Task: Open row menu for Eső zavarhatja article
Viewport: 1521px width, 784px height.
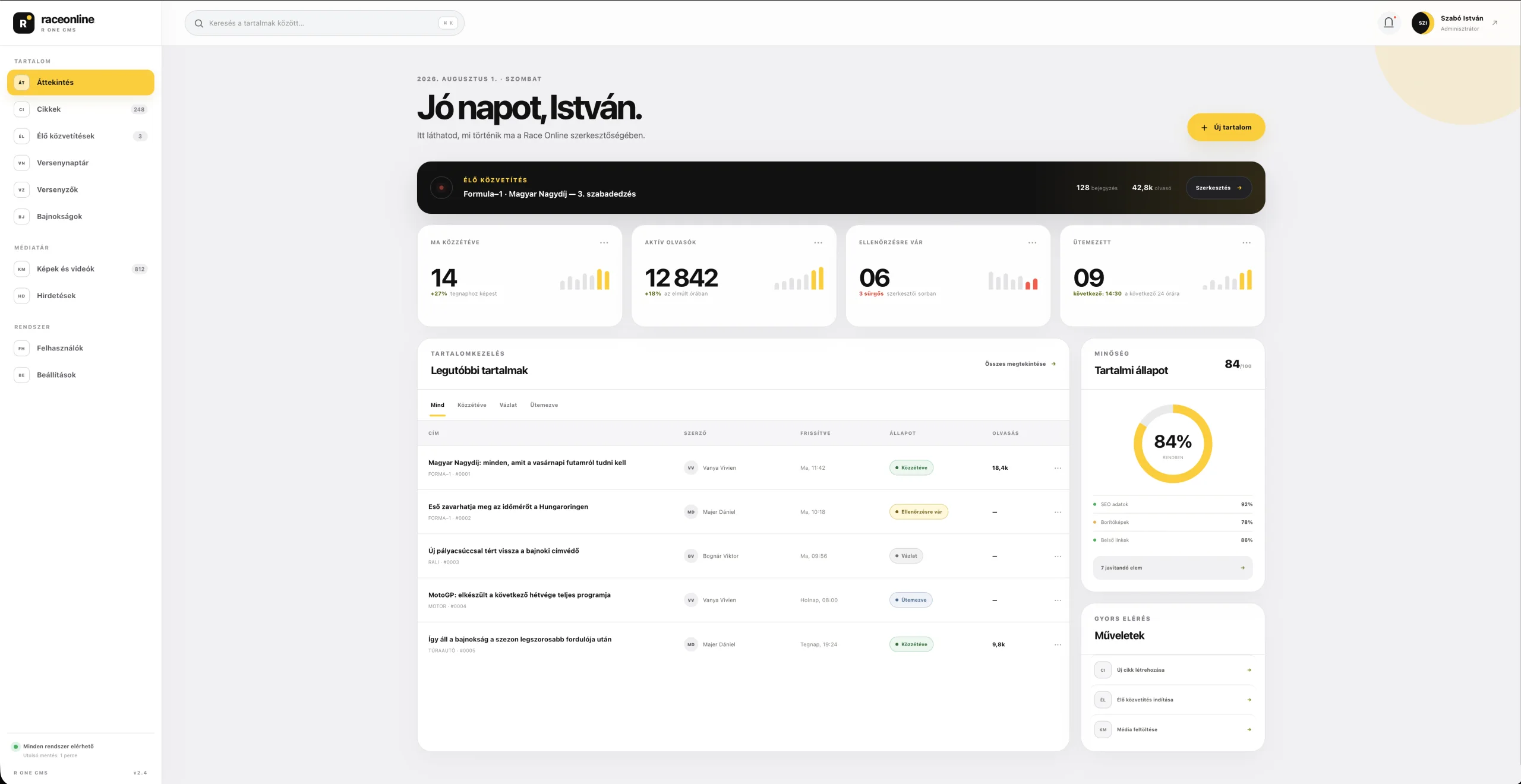Action: pos(1058,512)
